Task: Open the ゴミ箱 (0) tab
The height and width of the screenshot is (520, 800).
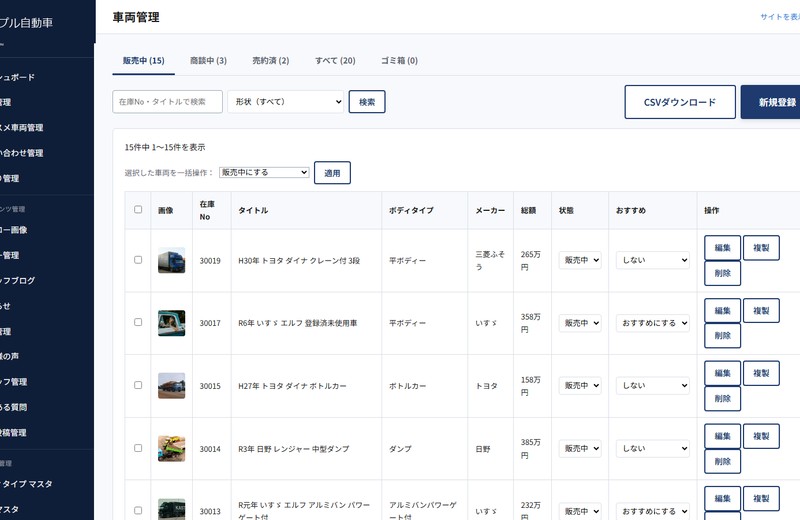Action: point(399,61)
